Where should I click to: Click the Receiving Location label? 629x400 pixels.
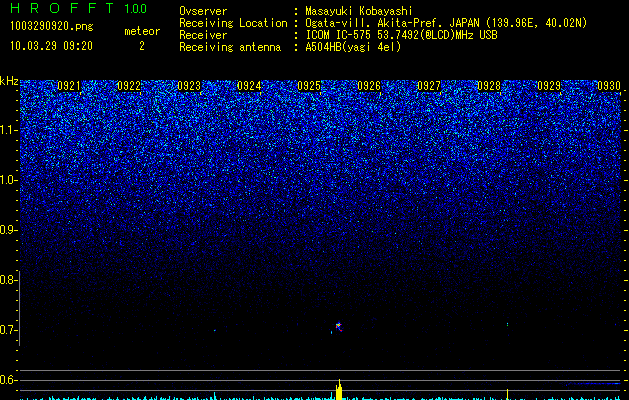(x=233, y=23)
